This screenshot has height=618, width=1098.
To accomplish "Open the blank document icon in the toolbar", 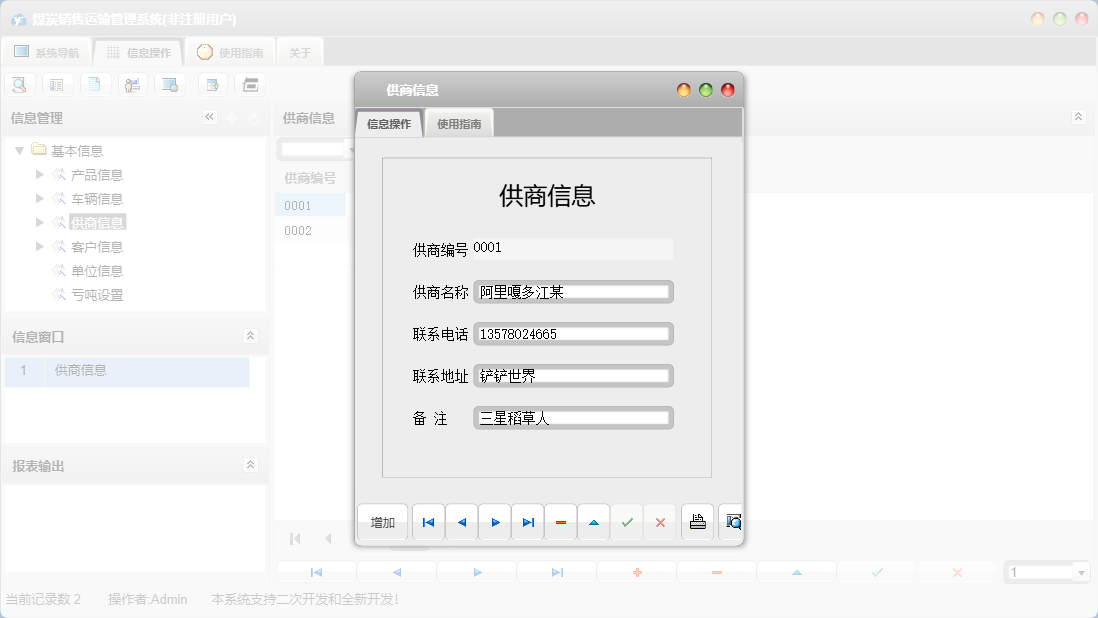I will click(95, 84).
